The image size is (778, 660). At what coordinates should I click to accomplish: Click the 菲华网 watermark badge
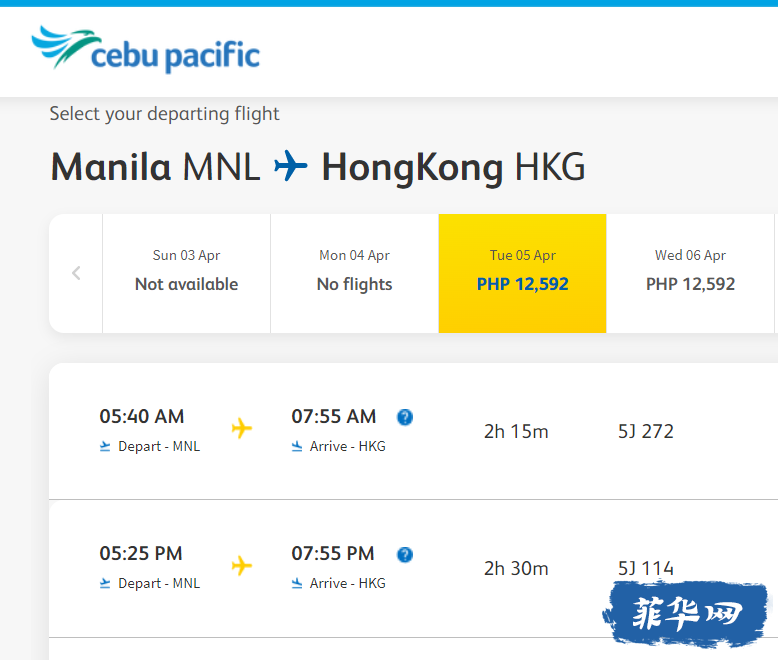tap(686, 614)
